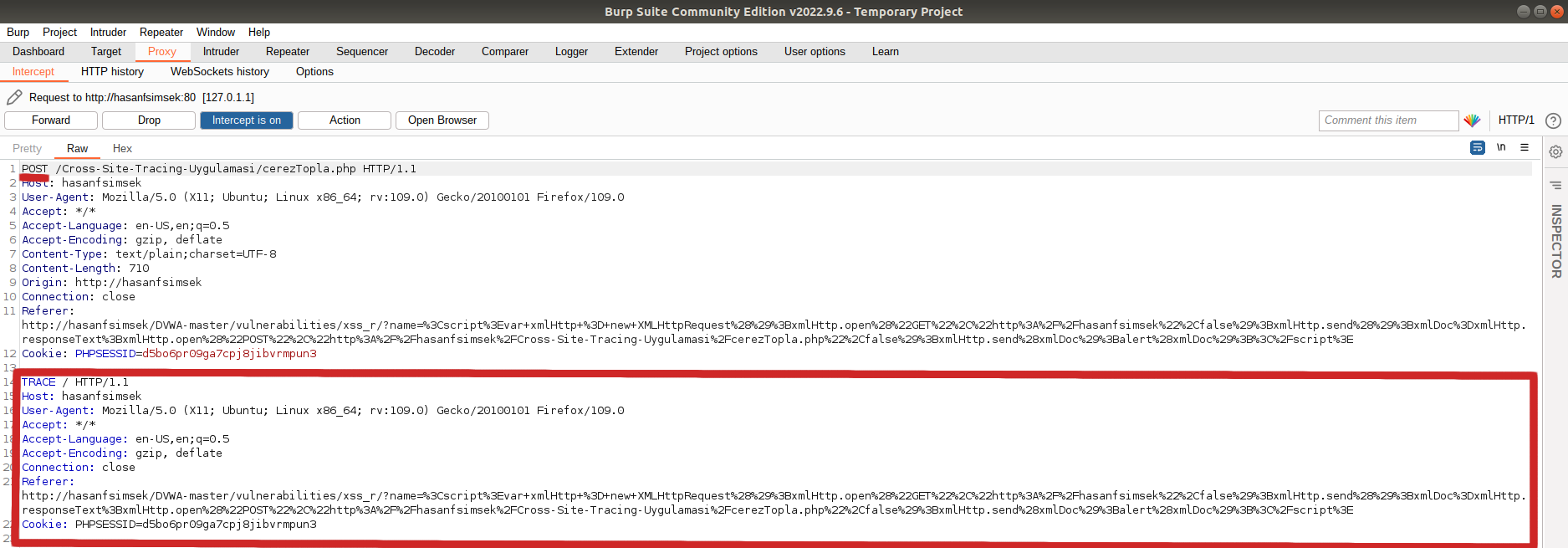
Task: Click the first Cookie PHPSESSID line
Action: (x=169, y=354)
